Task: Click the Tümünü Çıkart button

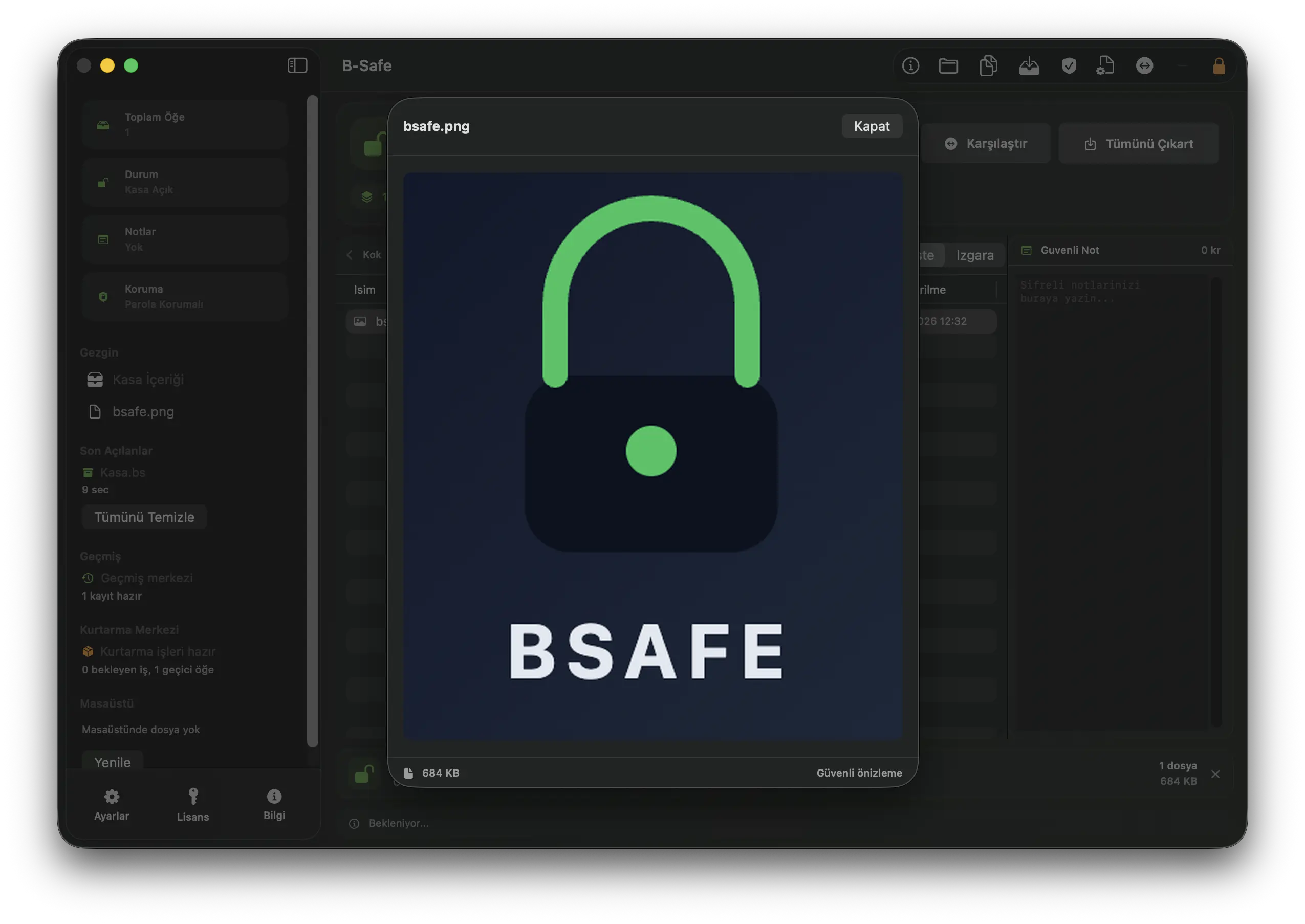Action: [1138, 144]
